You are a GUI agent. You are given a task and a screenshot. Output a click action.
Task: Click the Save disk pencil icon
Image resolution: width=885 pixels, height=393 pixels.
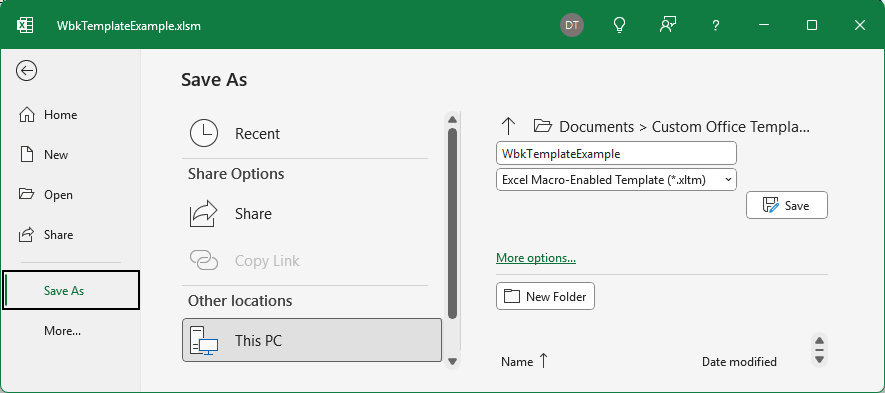[x=770, y=206]
